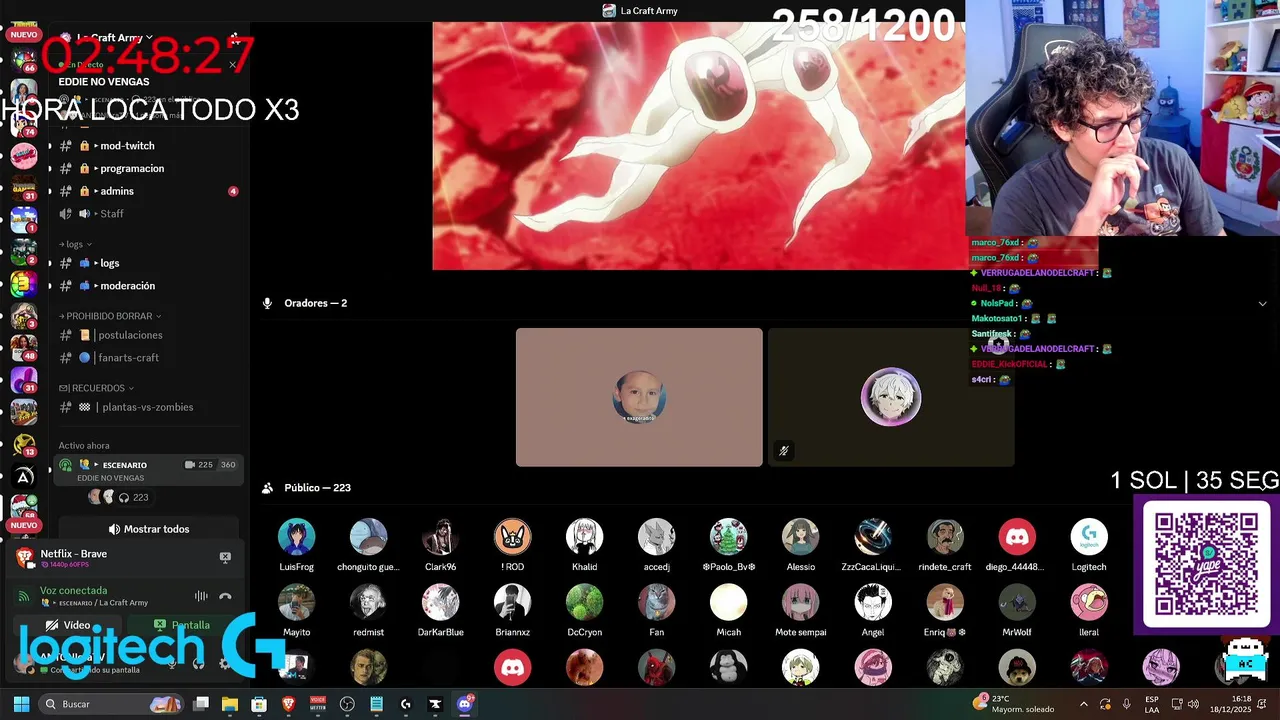
Task: Open DcCryon's audience avatar
Action: tap(584, 603)
